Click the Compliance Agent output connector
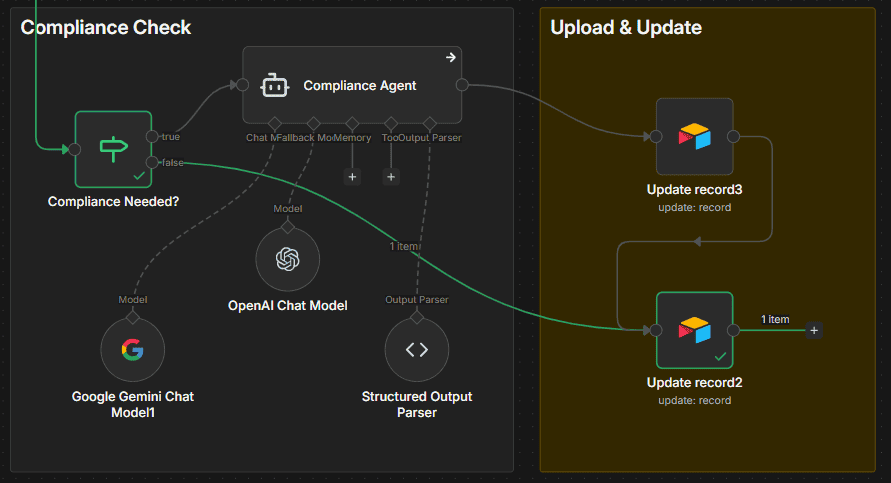This screenshot has height=483, width=891. coord(461,86)
